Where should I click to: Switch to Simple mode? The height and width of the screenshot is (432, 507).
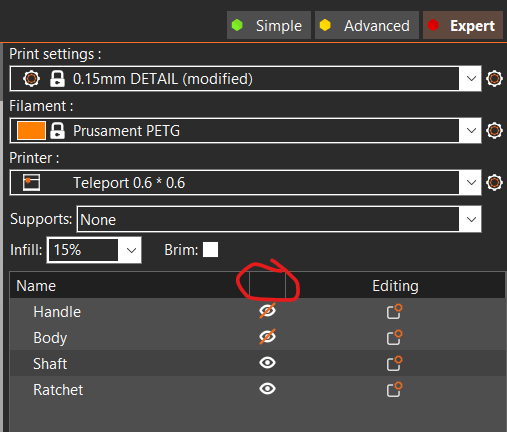269,25
